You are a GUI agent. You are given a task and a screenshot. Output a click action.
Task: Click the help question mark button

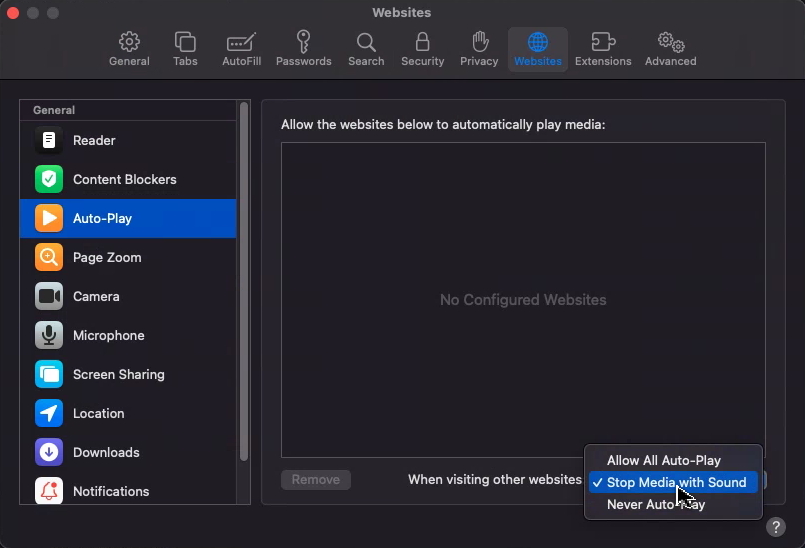click(x=776, y=527)
